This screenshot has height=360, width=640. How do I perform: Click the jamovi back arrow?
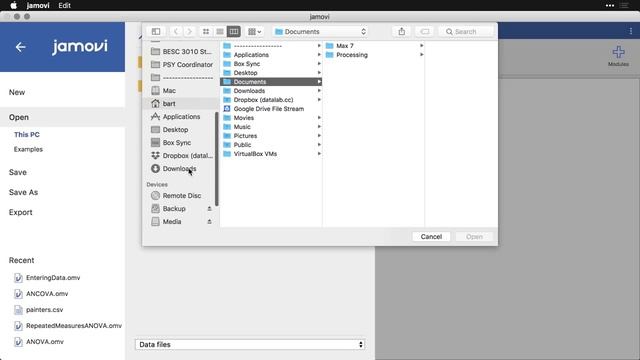tap(20, 47)
